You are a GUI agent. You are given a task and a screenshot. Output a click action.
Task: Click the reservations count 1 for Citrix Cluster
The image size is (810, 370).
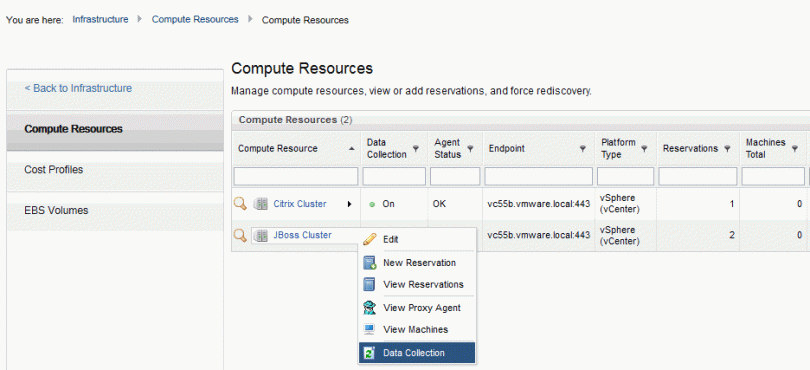(731, 204)
